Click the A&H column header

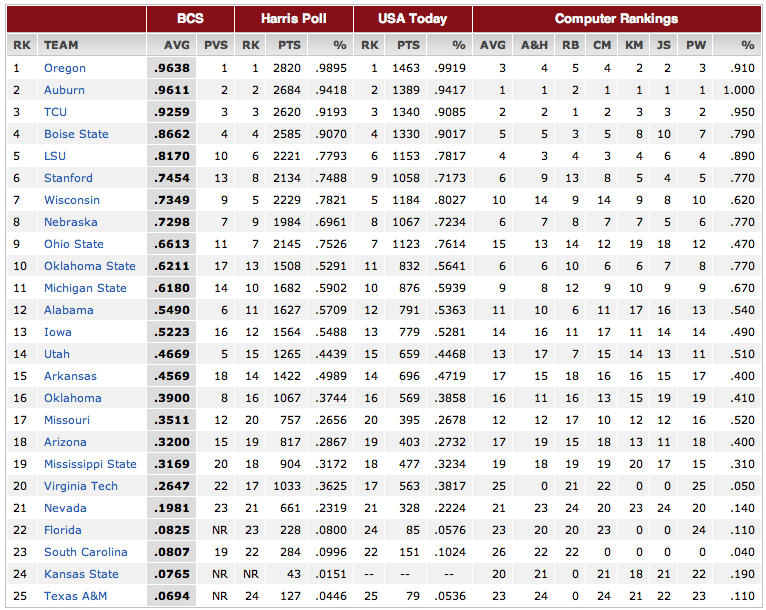(x=534, y=45)
